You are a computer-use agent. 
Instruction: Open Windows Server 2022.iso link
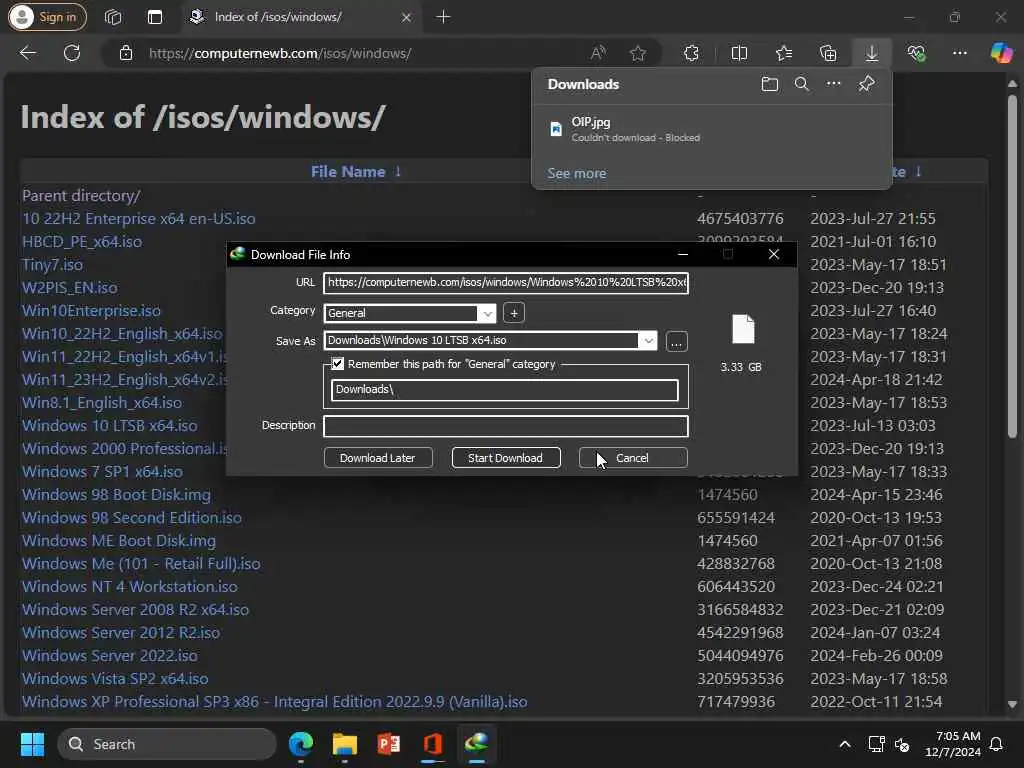(x=110, y=655)
